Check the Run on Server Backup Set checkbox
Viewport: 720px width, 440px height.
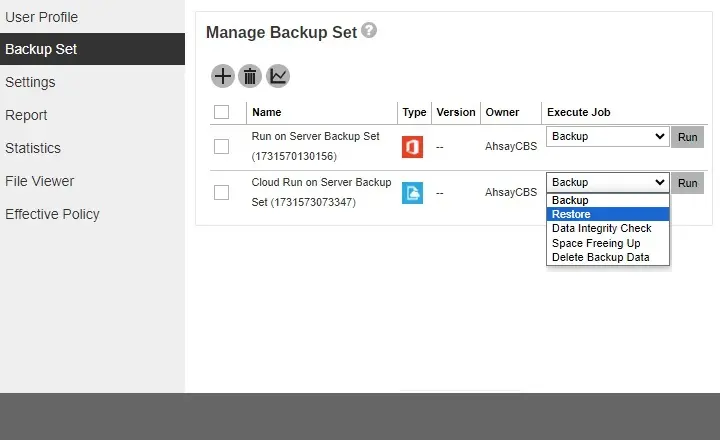pos(222,147)
